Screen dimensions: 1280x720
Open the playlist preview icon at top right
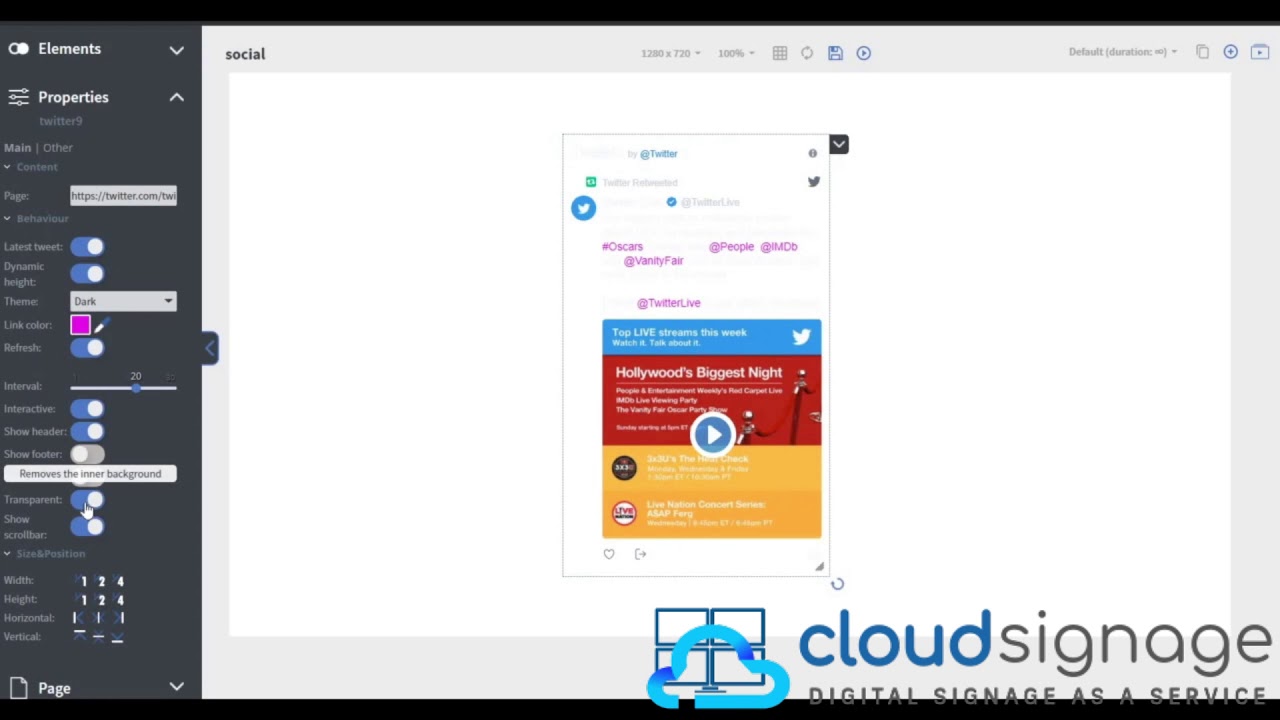tap(1260, 52)
